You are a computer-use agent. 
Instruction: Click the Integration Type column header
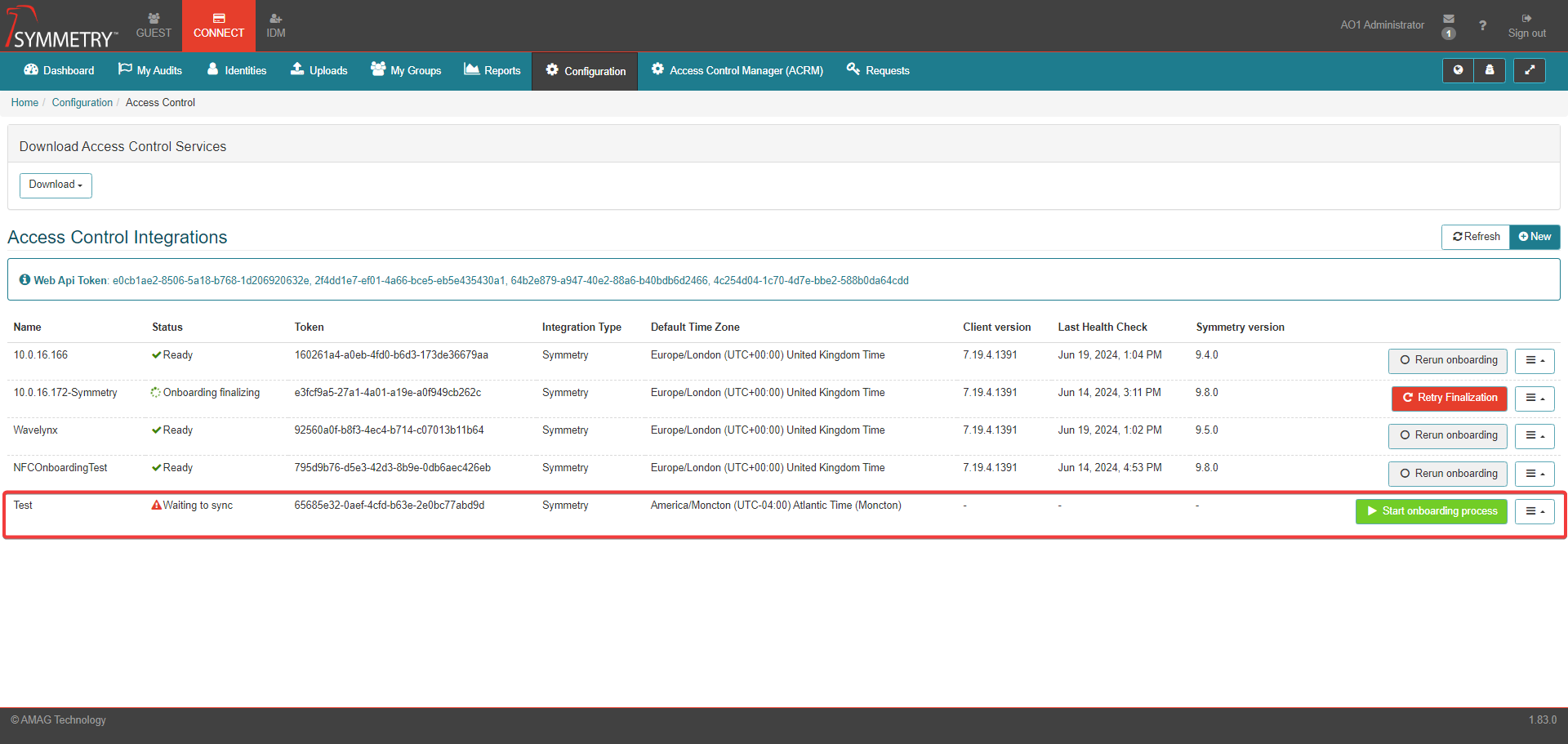point(581,327)
